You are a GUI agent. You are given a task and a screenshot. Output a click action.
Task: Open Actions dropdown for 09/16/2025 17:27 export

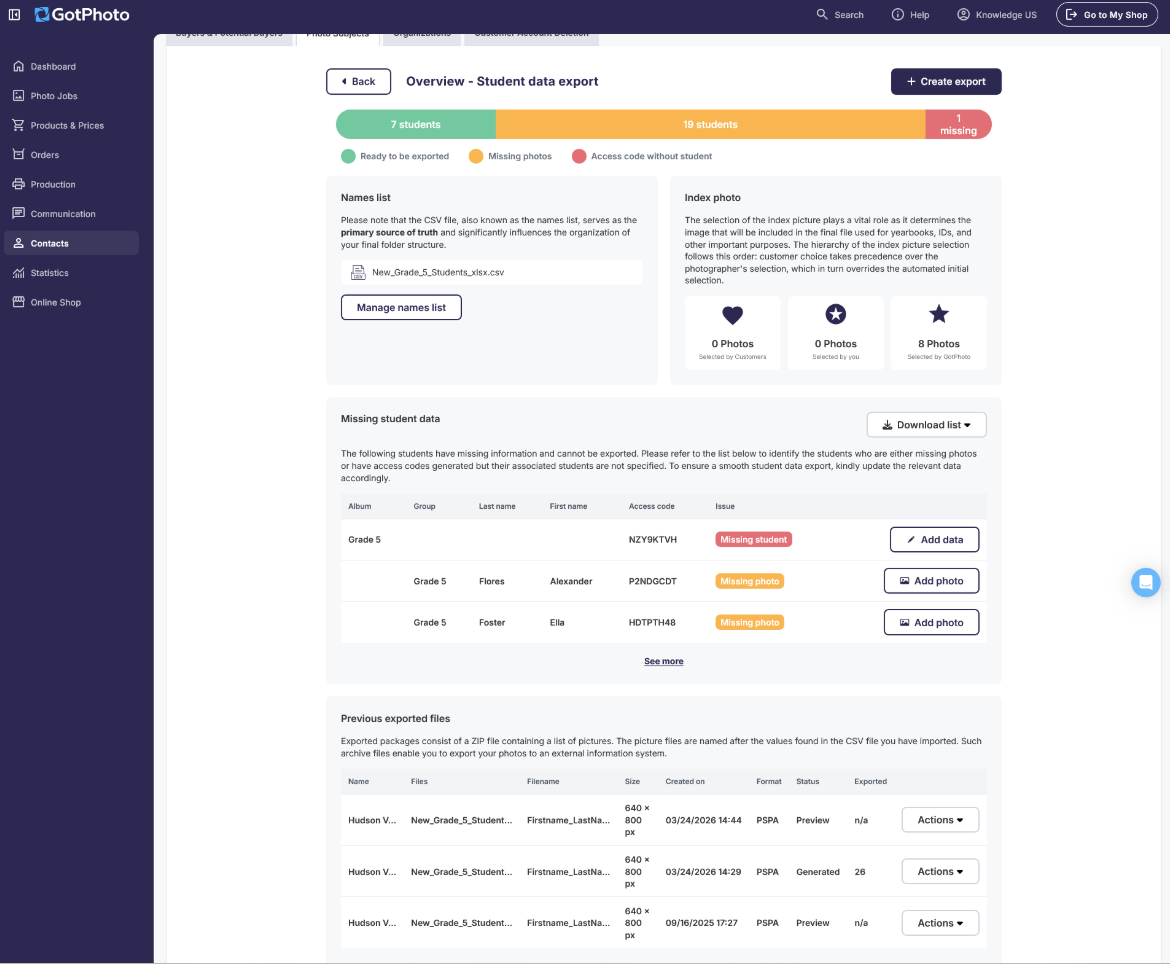pyautogui.click(x=940, y=923)
